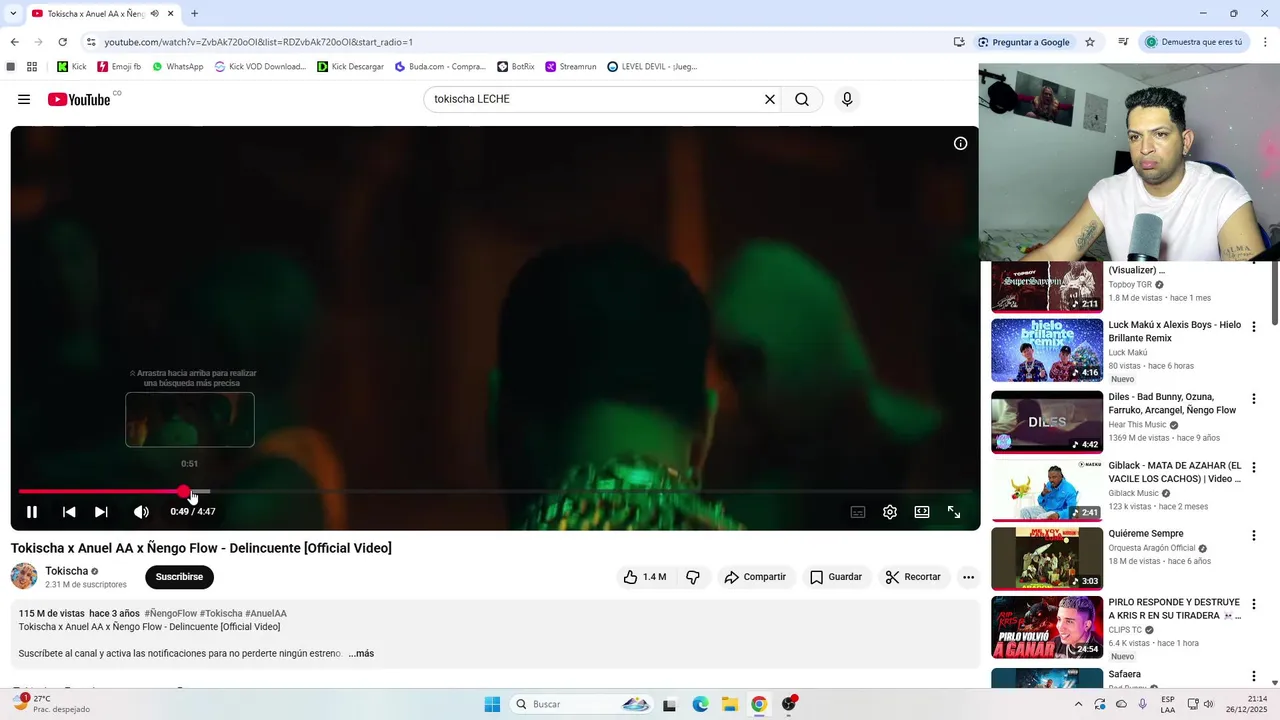The height and width of the screenshot is (720, 1280).
Task: Pause the playing video
Action: coord(32,512)
